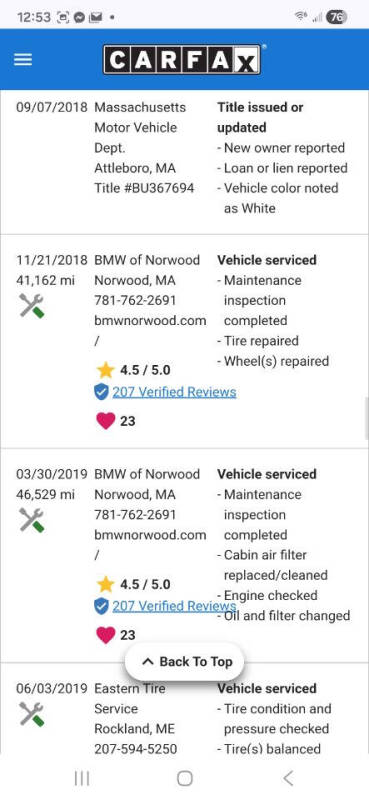The height and width of the screenshot is (800, 369).
Task: Tap the CARFAX logo
Action: point(182,60)
